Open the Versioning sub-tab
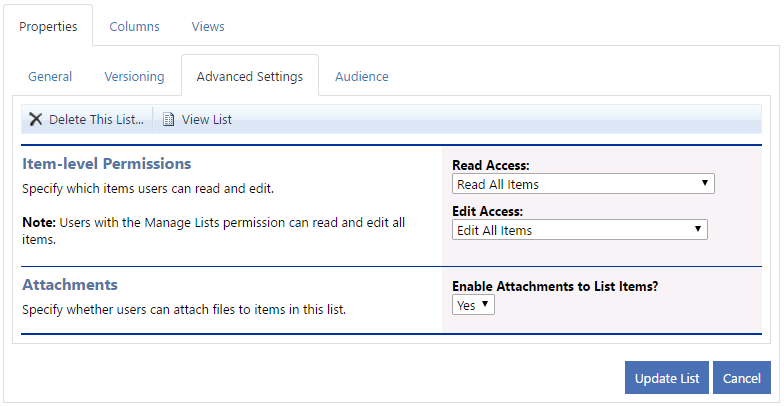784x406 pixels. (x=134, y=76)
